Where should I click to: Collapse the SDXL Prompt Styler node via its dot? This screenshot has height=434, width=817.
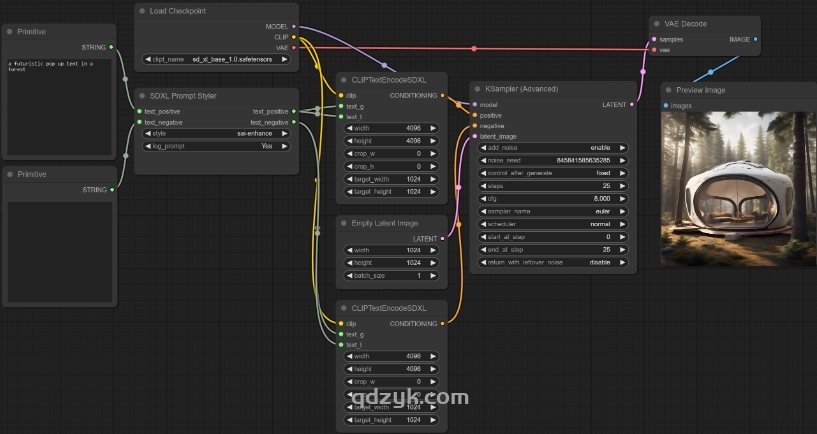pos(144,96)
